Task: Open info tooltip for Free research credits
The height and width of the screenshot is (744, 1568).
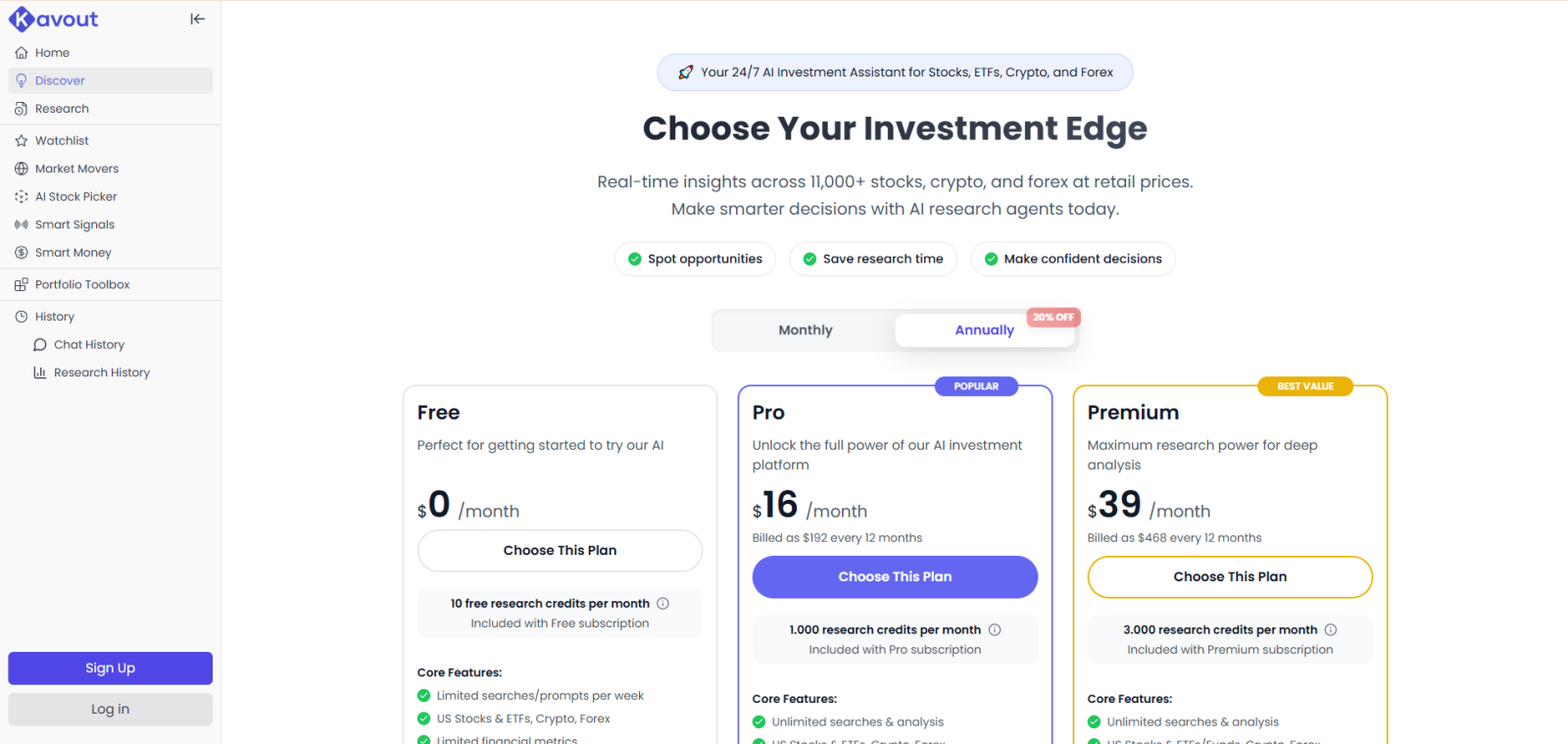Action: (x=662, y=603)
